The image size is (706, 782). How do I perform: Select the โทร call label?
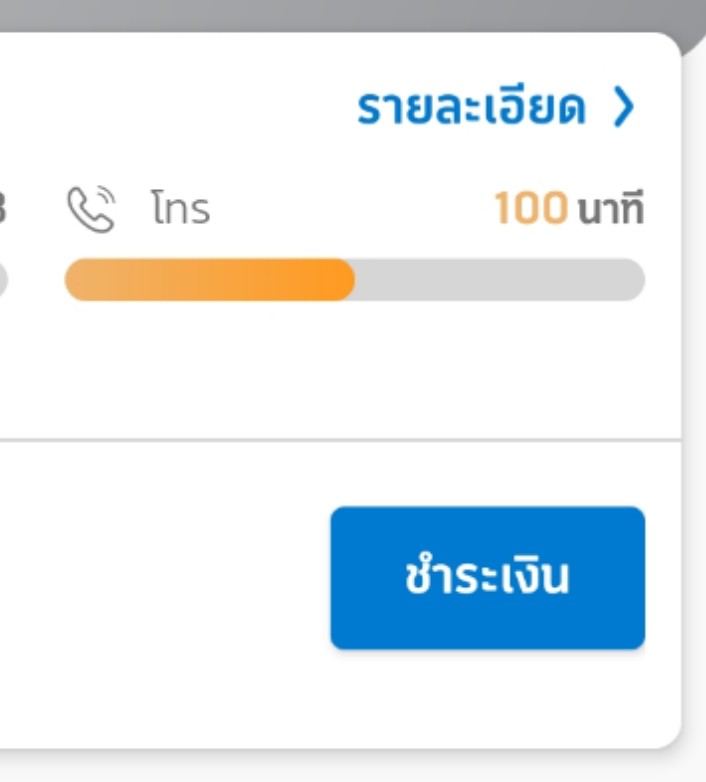(x=181, y=211)
